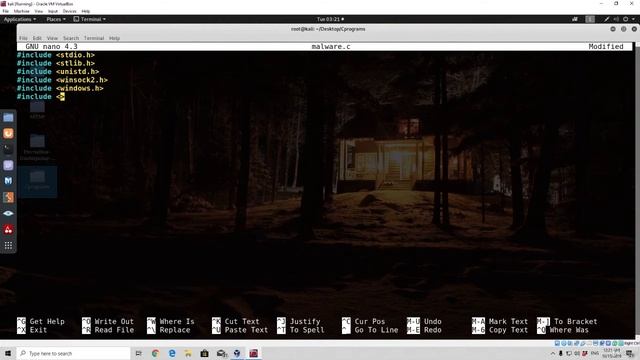Click the volume icon in the Kali top bar

pos(616,19)
